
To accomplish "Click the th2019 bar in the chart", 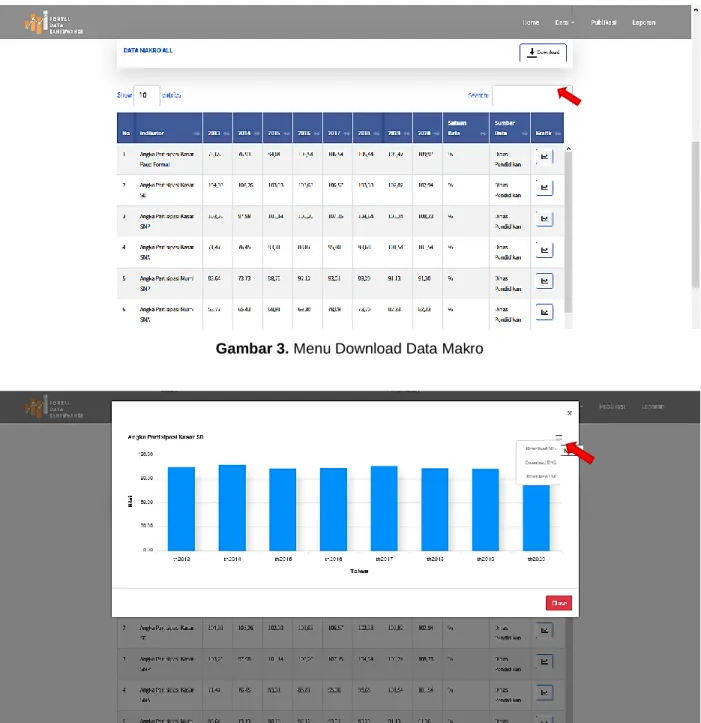I will click(486, 510).
